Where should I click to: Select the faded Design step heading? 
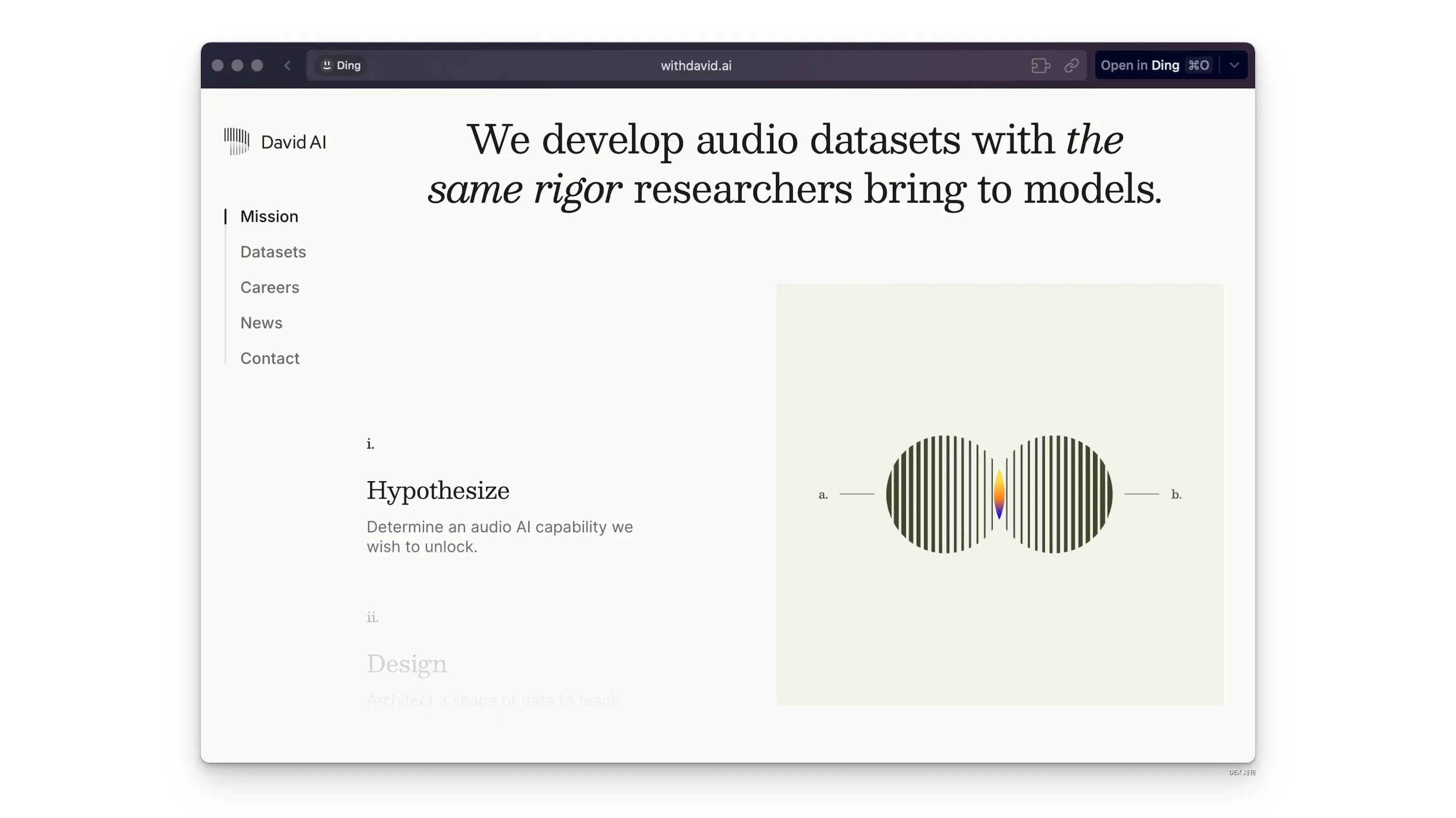[407, 664]
